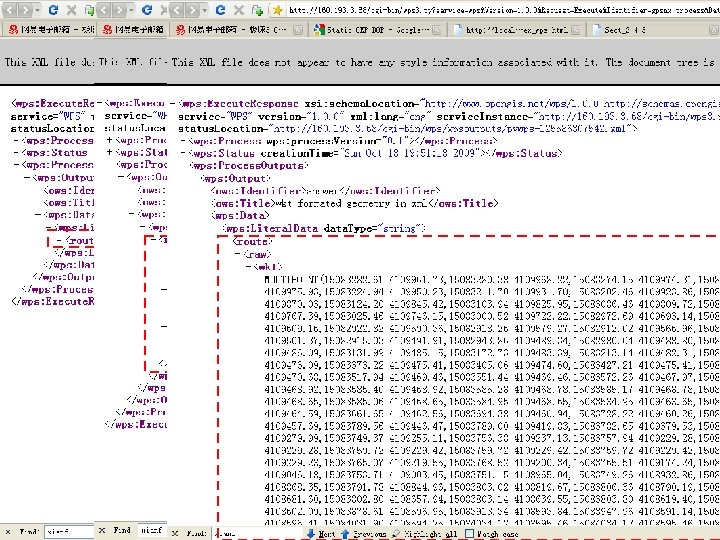720x540 pixels.
Task: Collapse the raw node under route
Action: tap(237, 253)
